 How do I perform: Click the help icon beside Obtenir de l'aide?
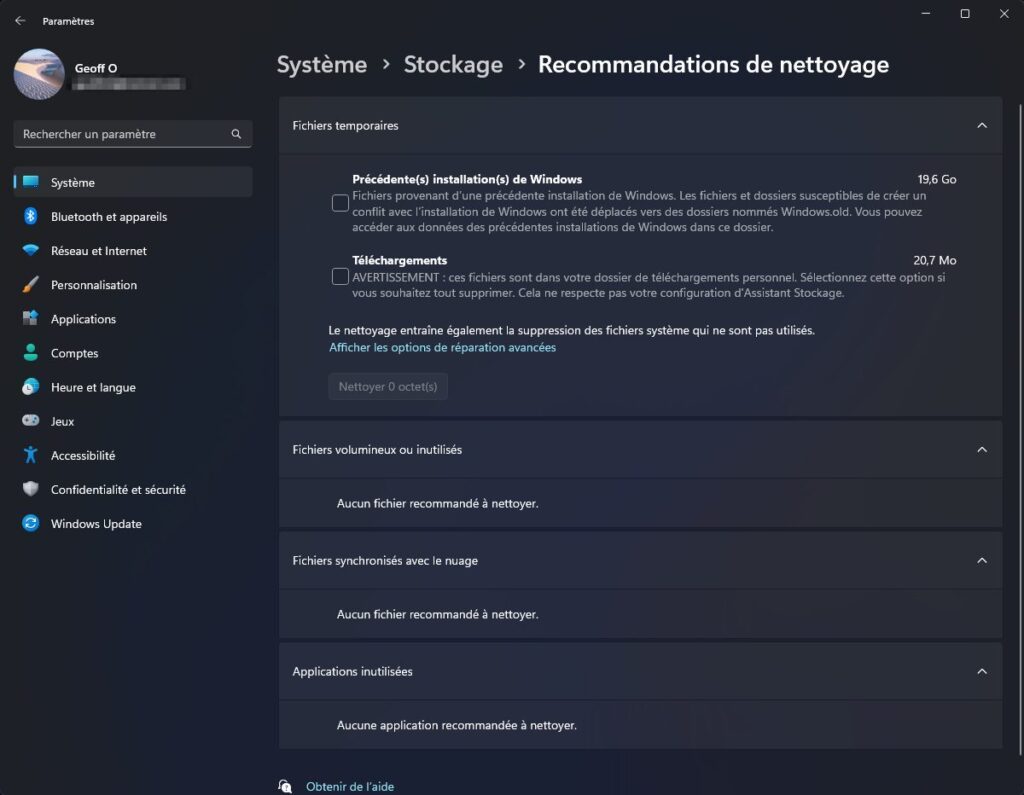[285, 787]
